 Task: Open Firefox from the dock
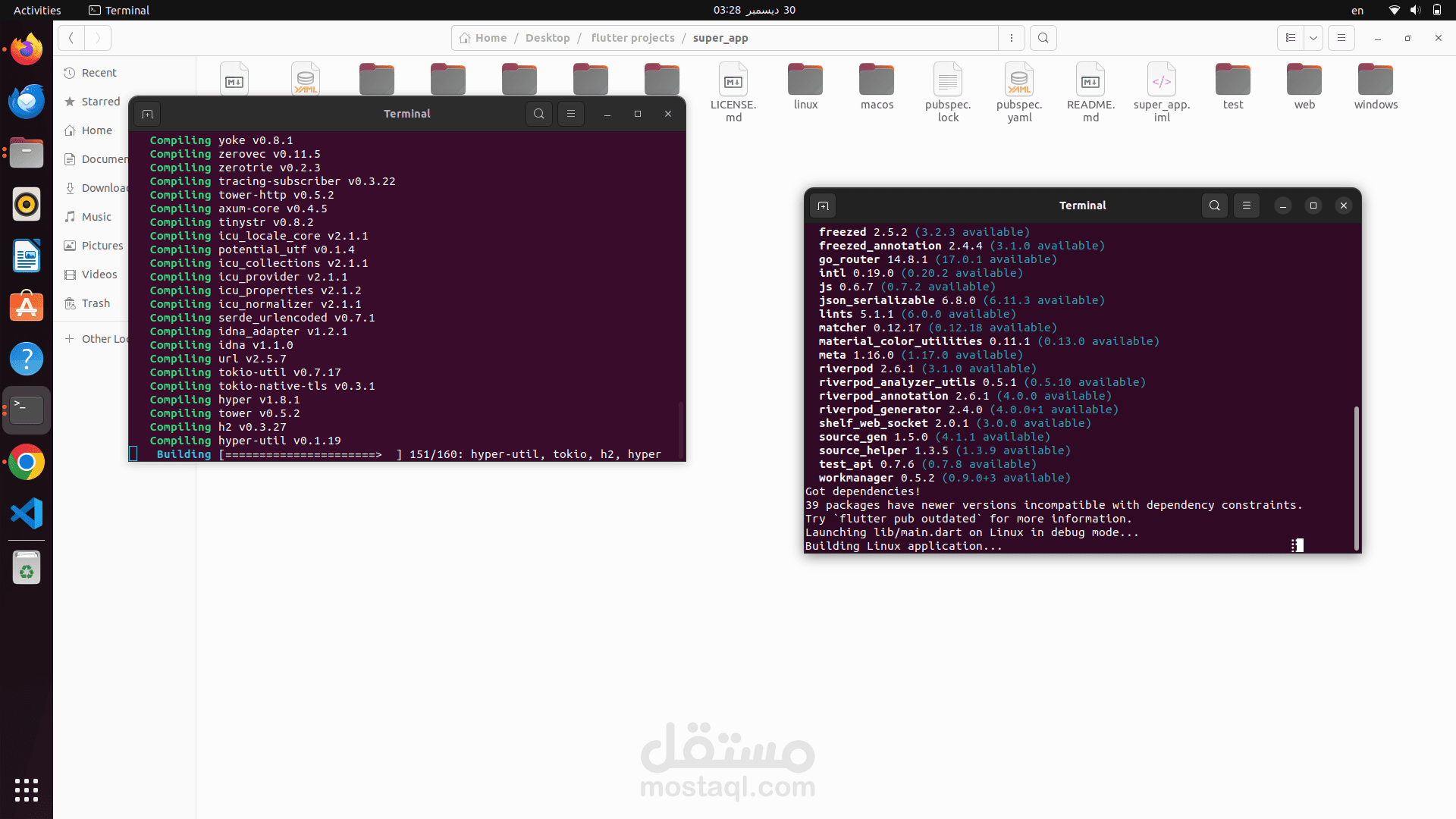(x=27, y=50)
